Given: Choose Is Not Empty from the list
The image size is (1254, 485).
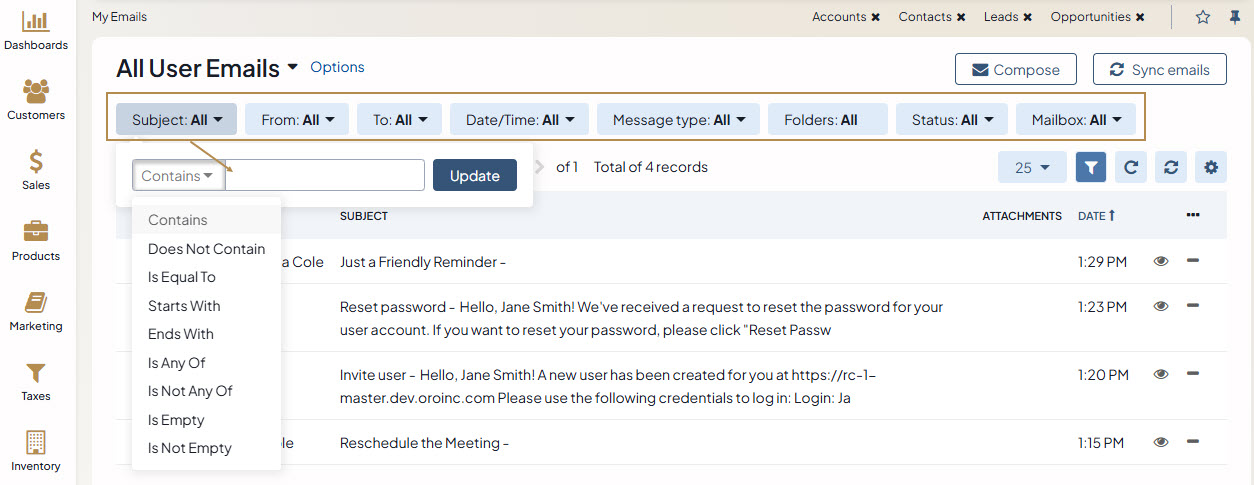Looking at the screenshot, I should [190, 448].
